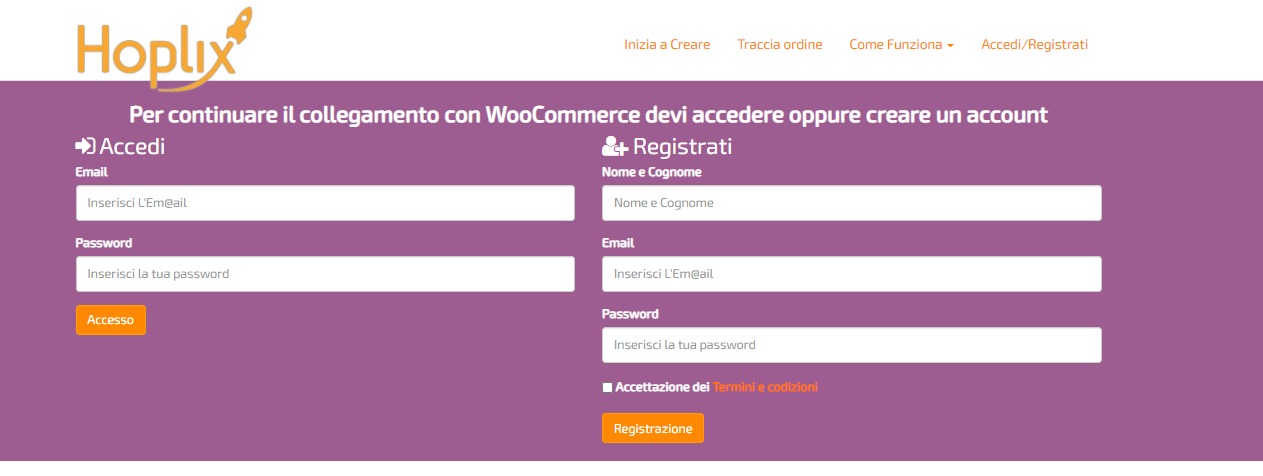
Task: Tick the Accettazione dei Termini checkbox
Action: coord(608,388)
